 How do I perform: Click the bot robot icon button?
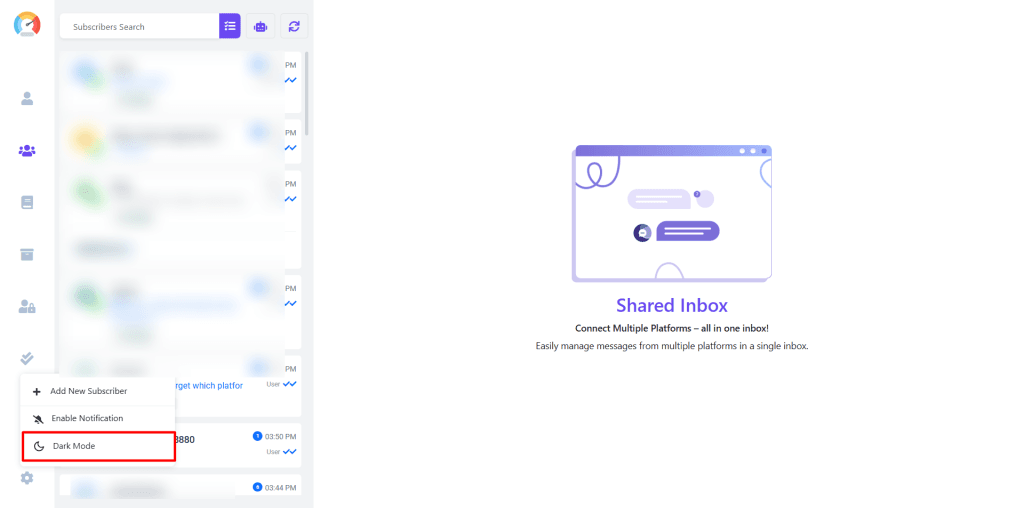point(261,27)
